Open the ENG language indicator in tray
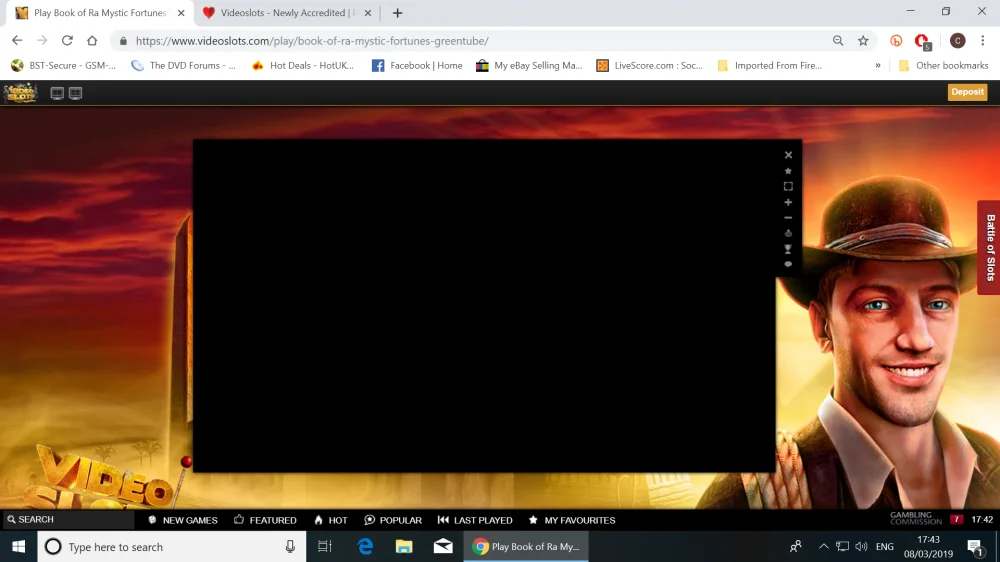 (x=885, y=547)
